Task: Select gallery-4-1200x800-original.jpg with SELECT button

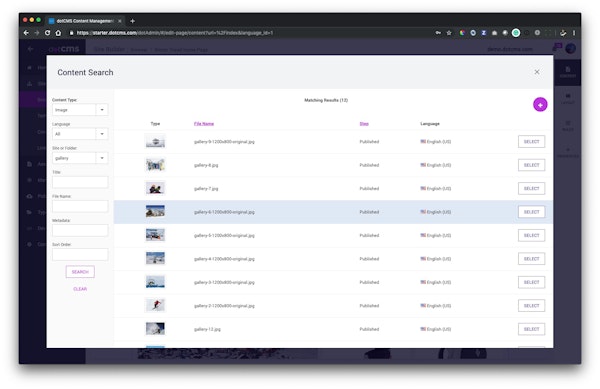Action: 531,259
